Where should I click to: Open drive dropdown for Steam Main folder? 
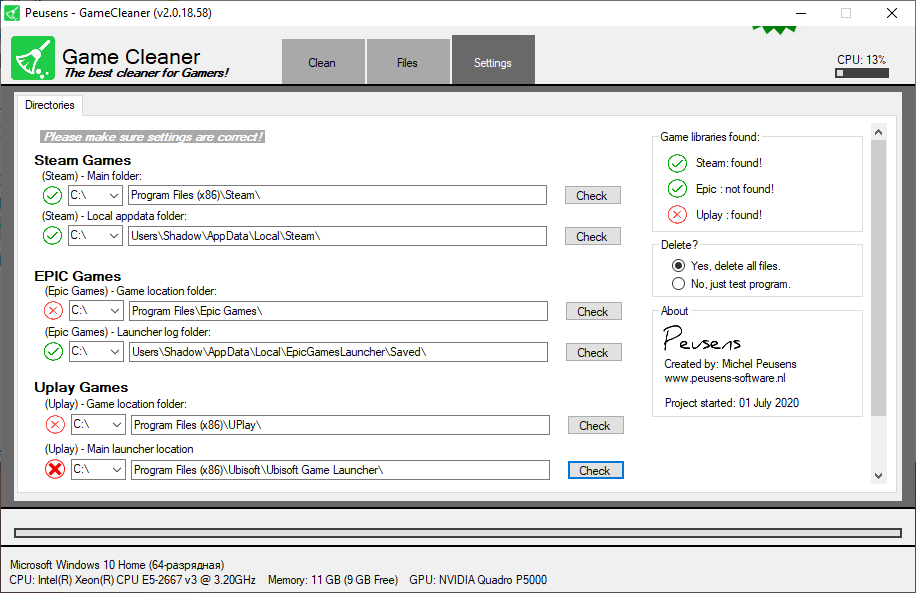tap(95, 195)
